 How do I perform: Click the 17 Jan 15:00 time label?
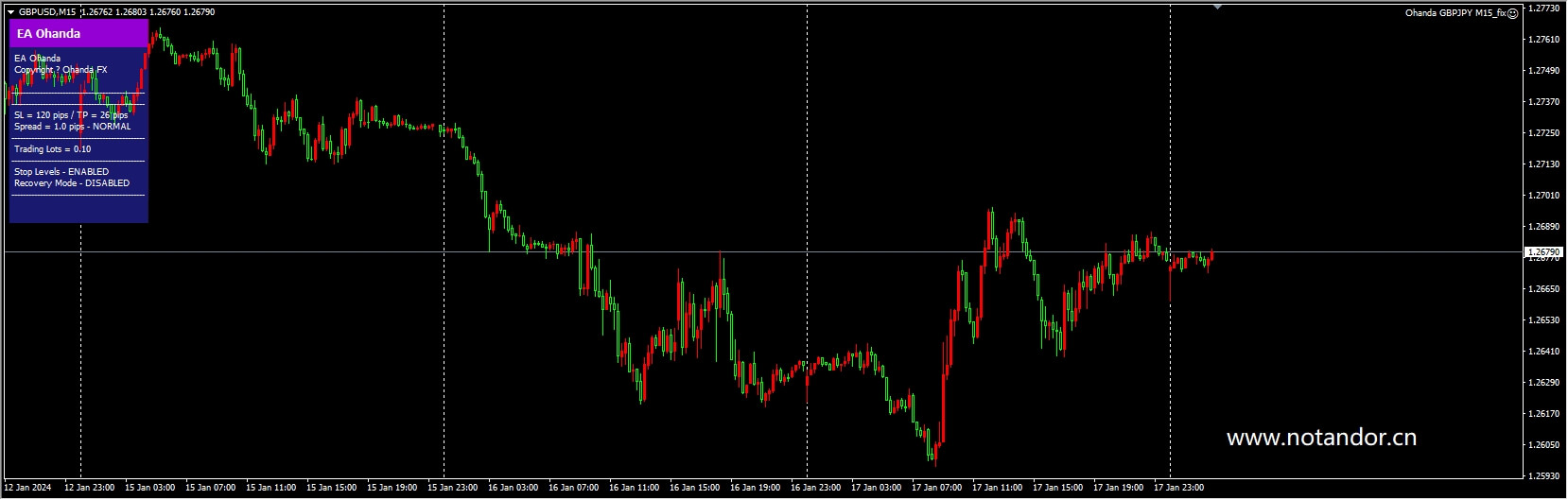(1058, 488)
